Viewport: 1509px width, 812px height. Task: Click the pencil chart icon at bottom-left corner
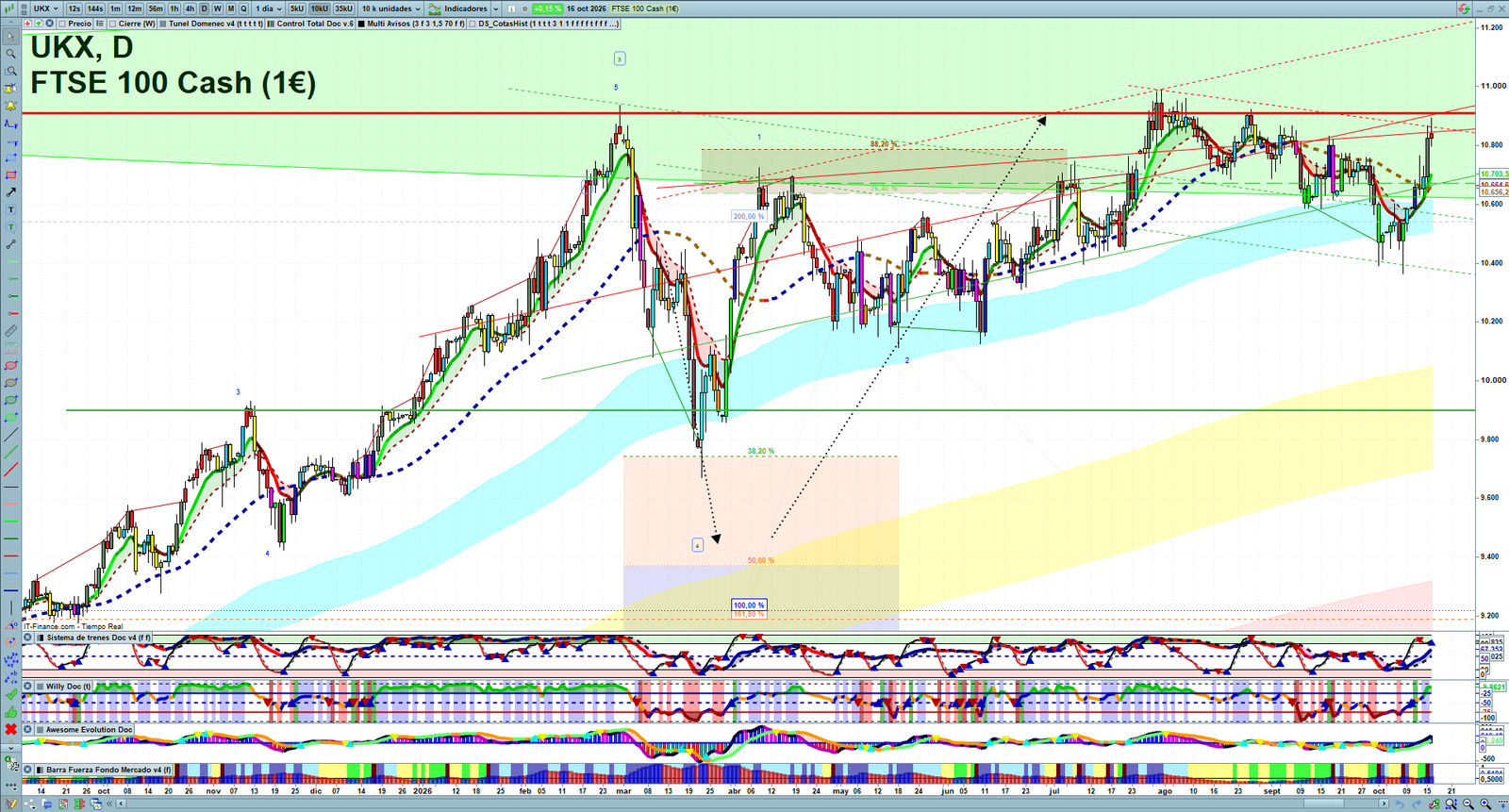[11, 804]
